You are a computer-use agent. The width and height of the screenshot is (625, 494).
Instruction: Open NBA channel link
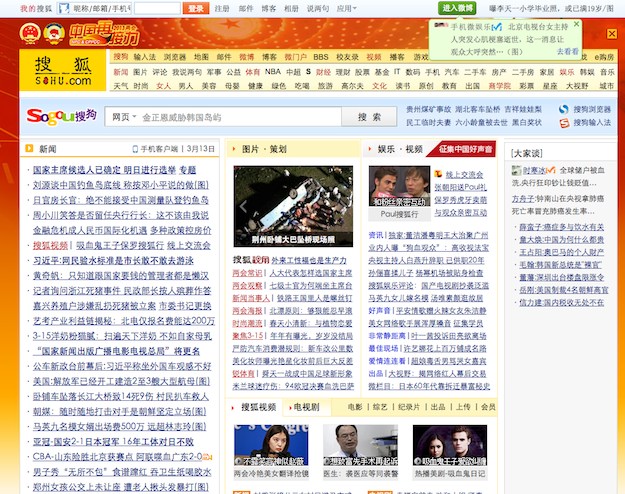point(273,72)
